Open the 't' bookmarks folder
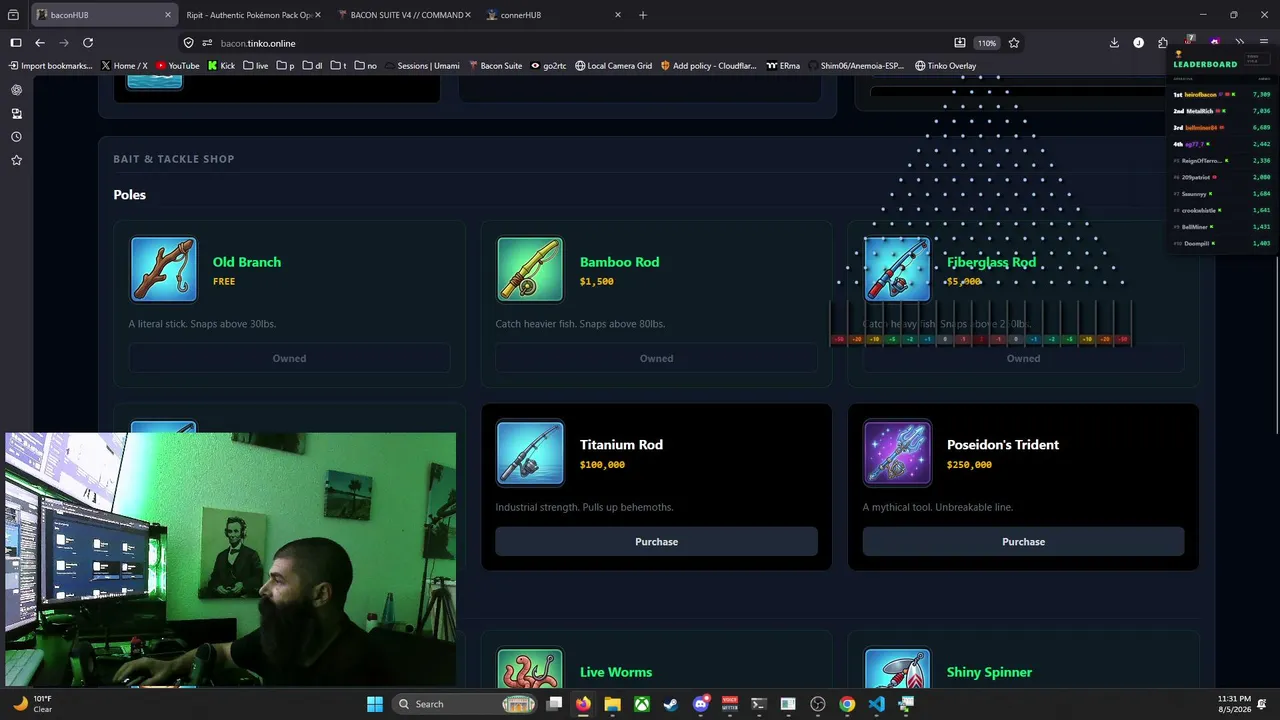 (338, 66)
